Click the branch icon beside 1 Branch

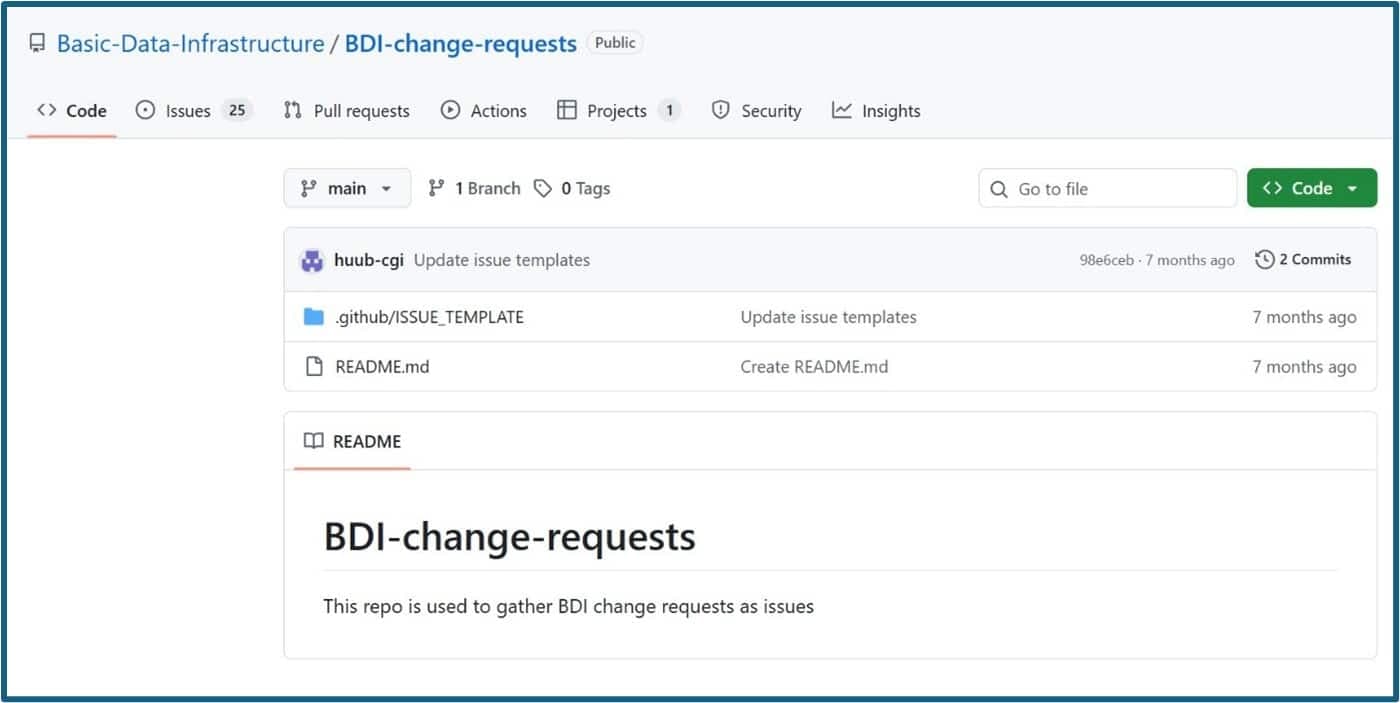436,188
